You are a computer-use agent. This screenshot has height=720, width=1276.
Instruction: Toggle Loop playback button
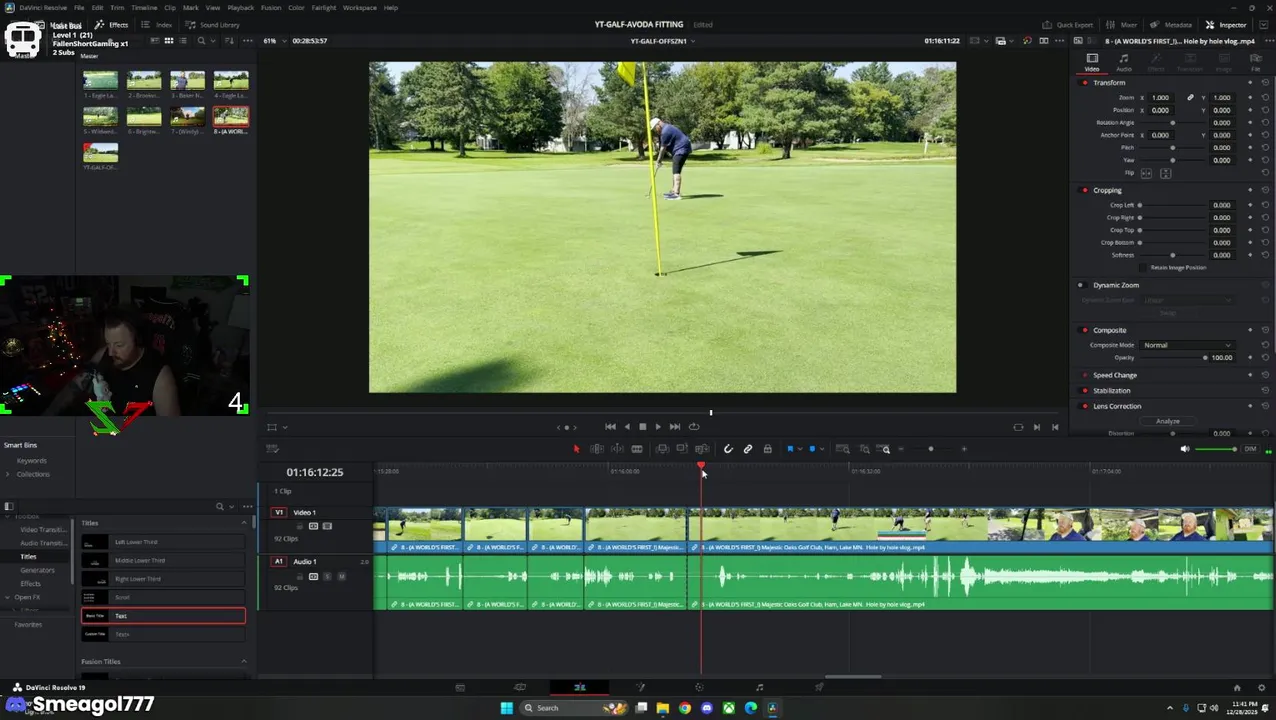tap(694, 427)
